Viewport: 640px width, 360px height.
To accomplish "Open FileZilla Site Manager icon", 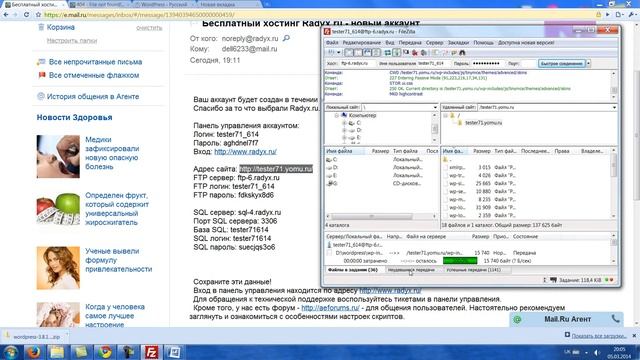I will coord(331,53).
